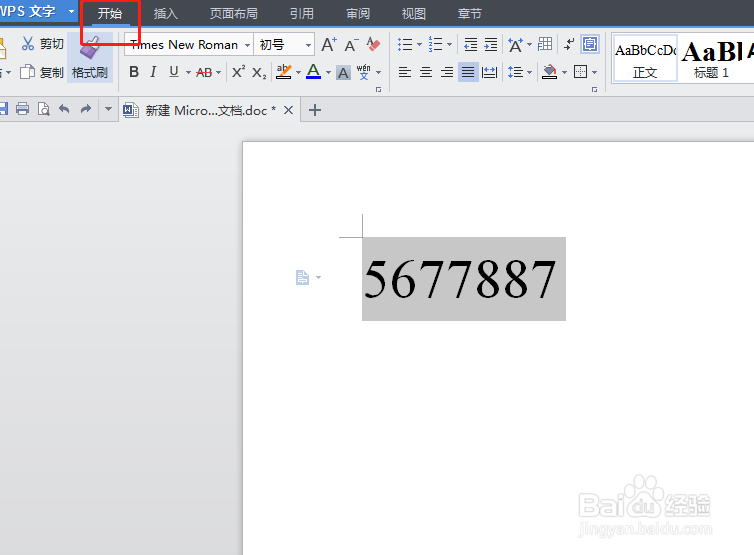Screen dimensions: 754x555
Task: Toggle show paragraph marks icon
Action: tap(569, 44)
